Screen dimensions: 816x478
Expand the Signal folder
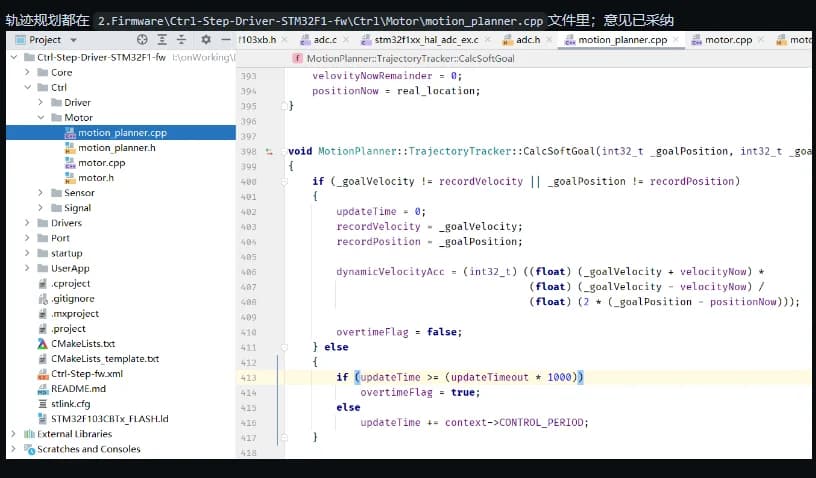pyautogui.click(x=41, y=208)
